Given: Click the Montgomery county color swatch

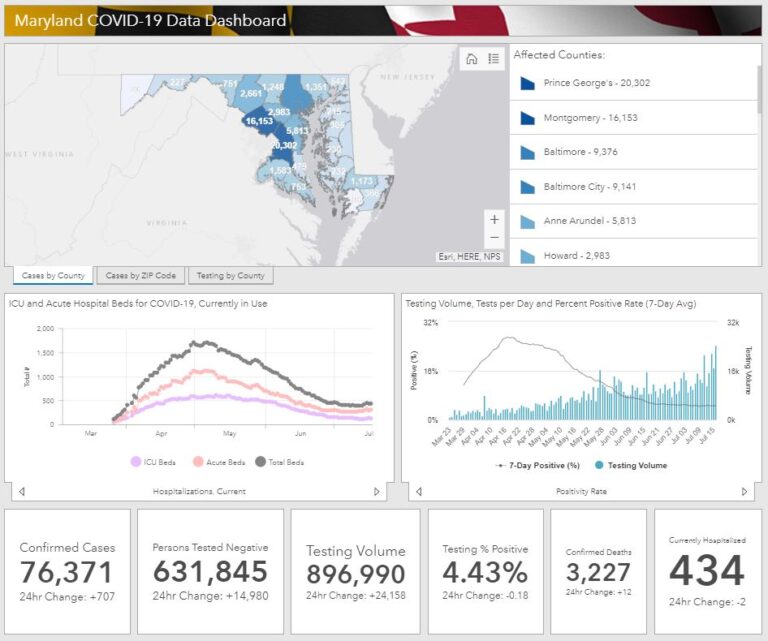Looking at the screenshot, I should coord(527,118).
